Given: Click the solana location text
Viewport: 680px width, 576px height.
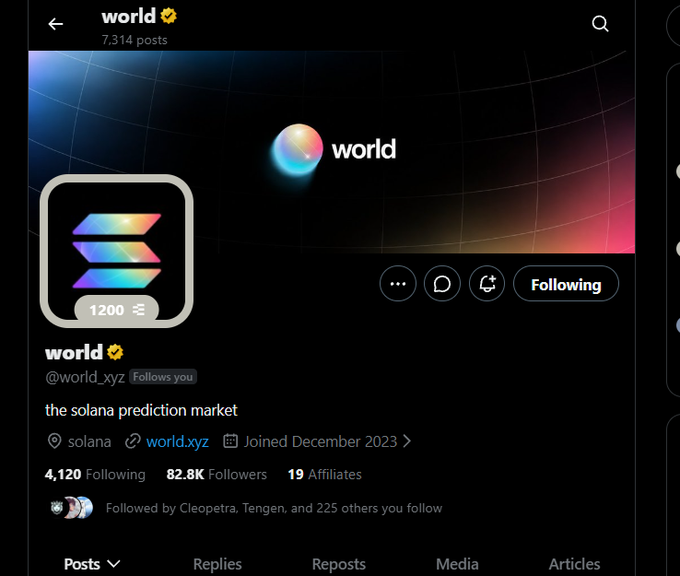Looking at the screenshot, I should click(x=89, y=442).
